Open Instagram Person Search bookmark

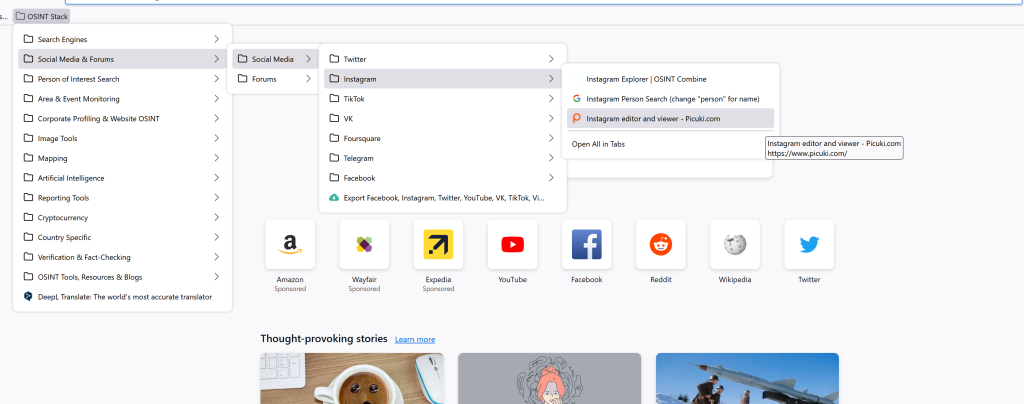(670, 99)
